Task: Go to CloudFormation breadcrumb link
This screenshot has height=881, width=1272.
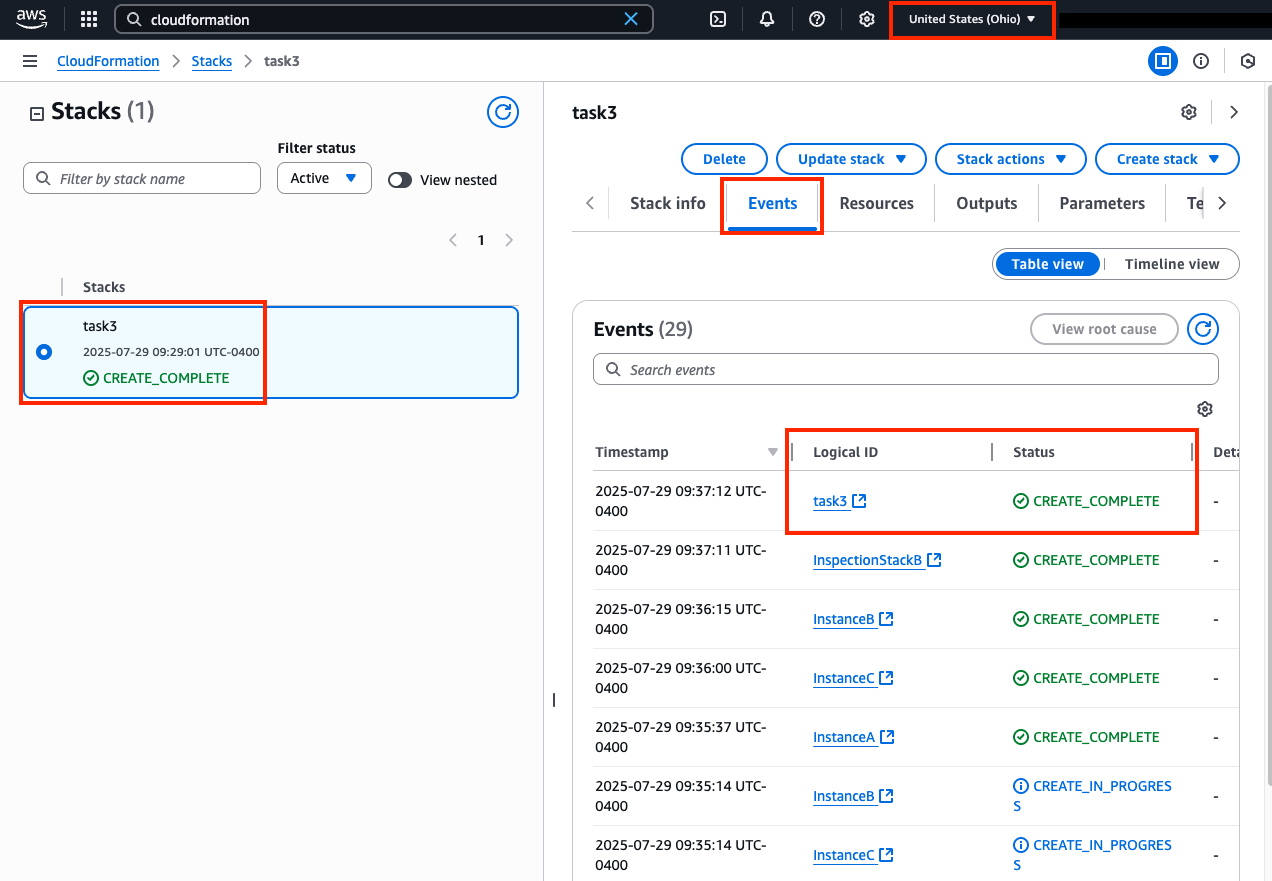Action: [108, 61]
